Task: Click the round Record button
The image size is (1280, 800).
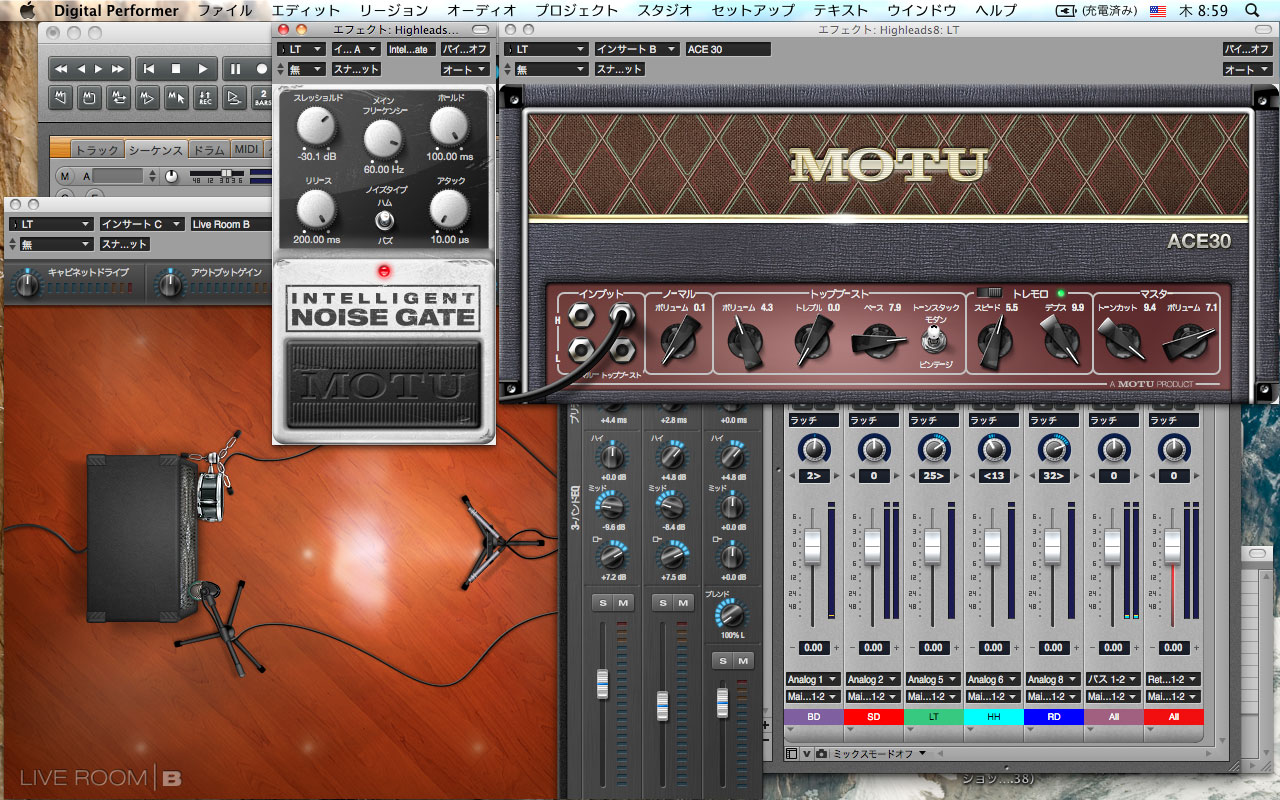Action: pyautogui.click(x=262, y=69)
